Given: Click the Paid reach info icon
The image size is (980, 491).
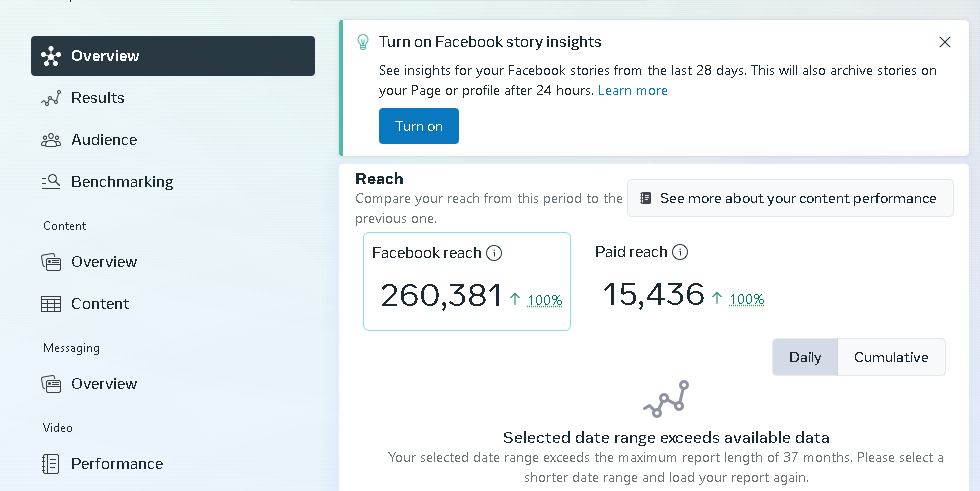Looking at the screenshot, I should coord(680,252).
